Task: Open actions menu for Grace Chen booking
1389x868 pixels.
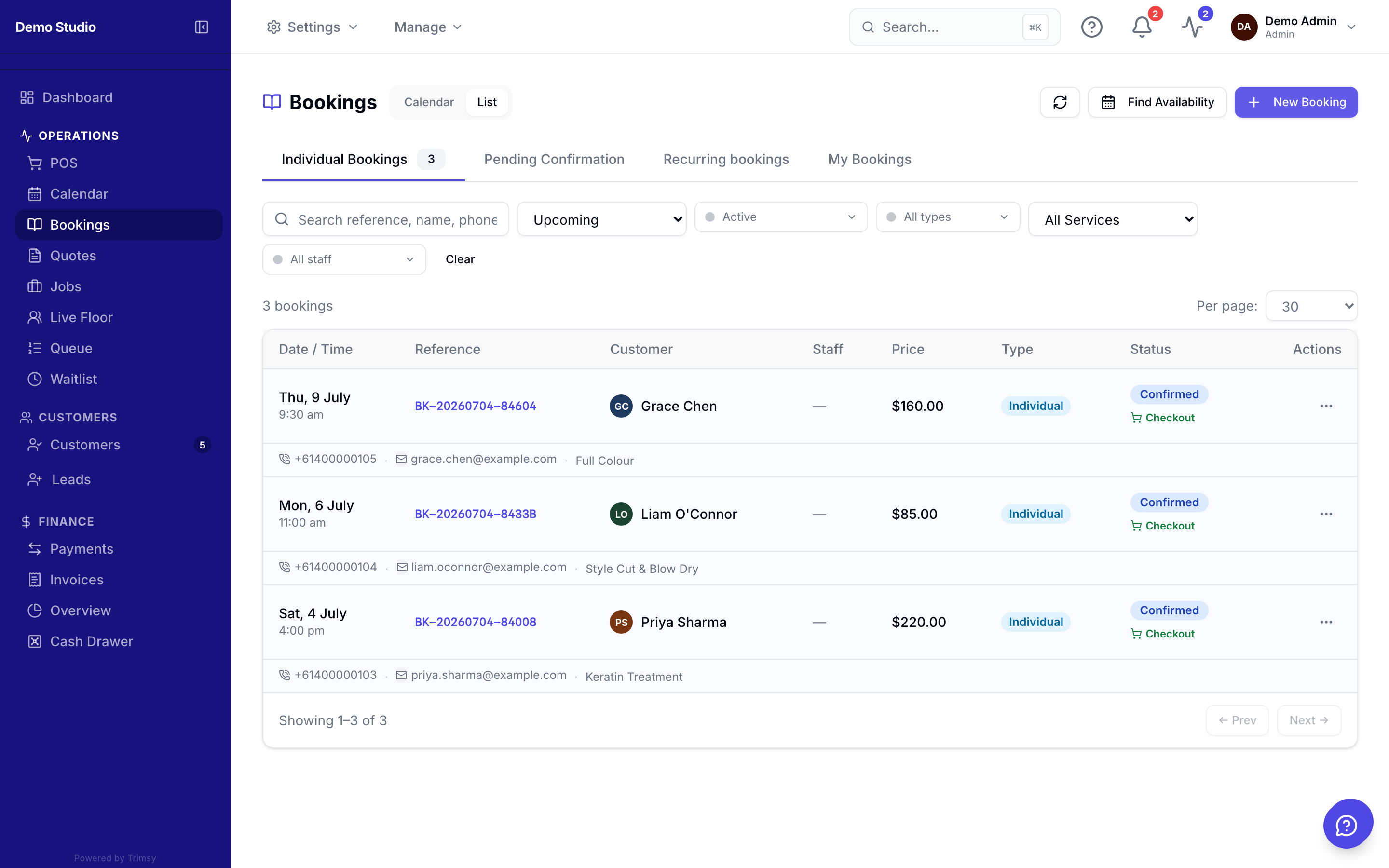Action: click(1326, 406)
